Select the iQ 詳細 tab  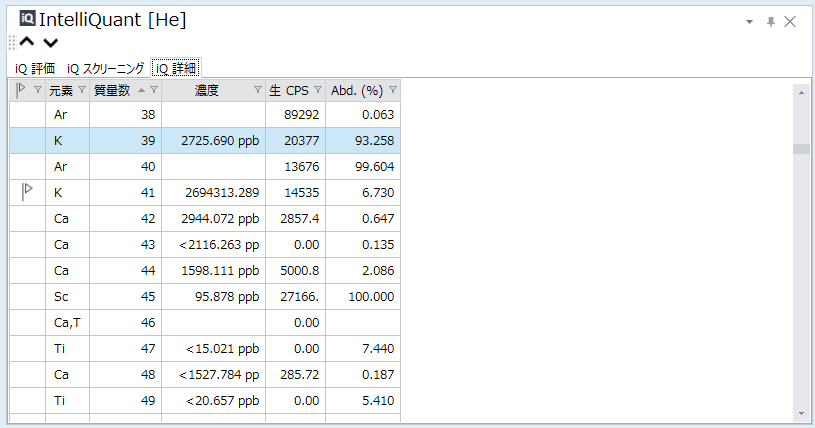pyautogui.click(x=176, y=68)
